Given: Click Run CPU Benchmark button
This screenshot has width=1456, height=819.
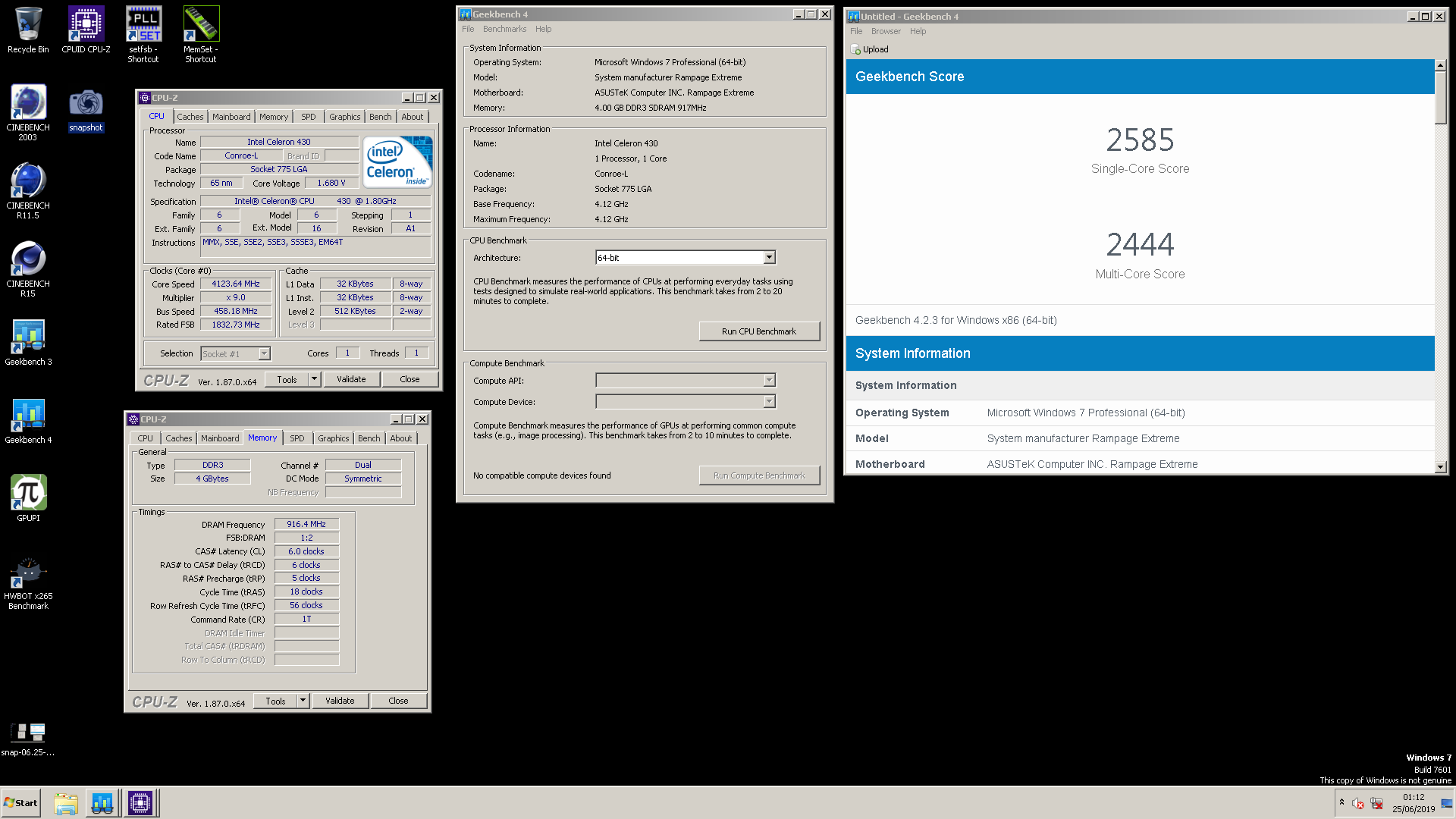Looking at the screenshot, I should tap(759, 331).
